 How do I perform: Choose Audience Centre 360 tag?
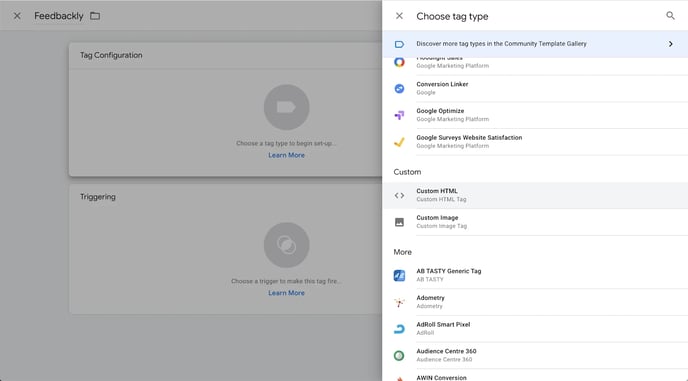click(535, 356)
